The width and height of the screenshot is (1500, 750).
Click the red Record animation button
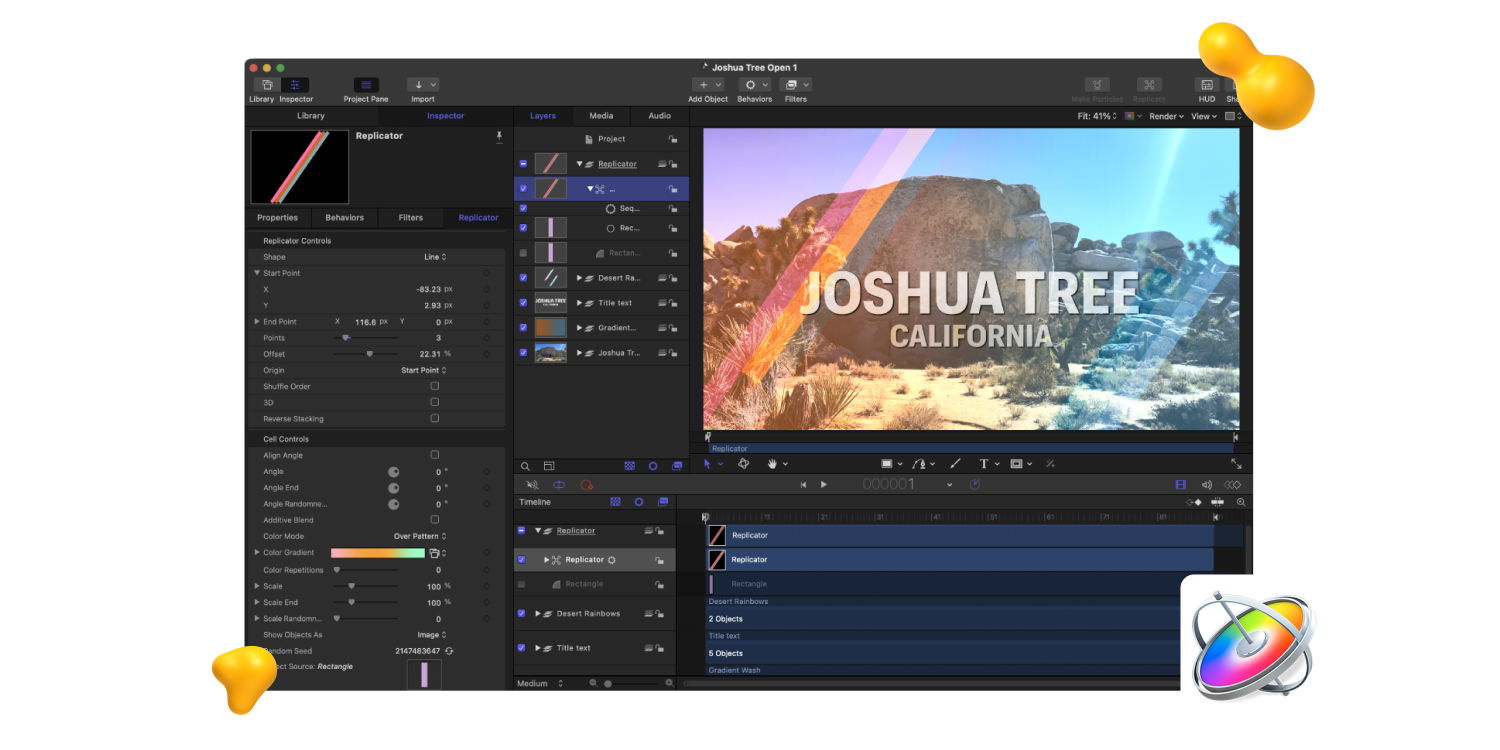(587, 484)
